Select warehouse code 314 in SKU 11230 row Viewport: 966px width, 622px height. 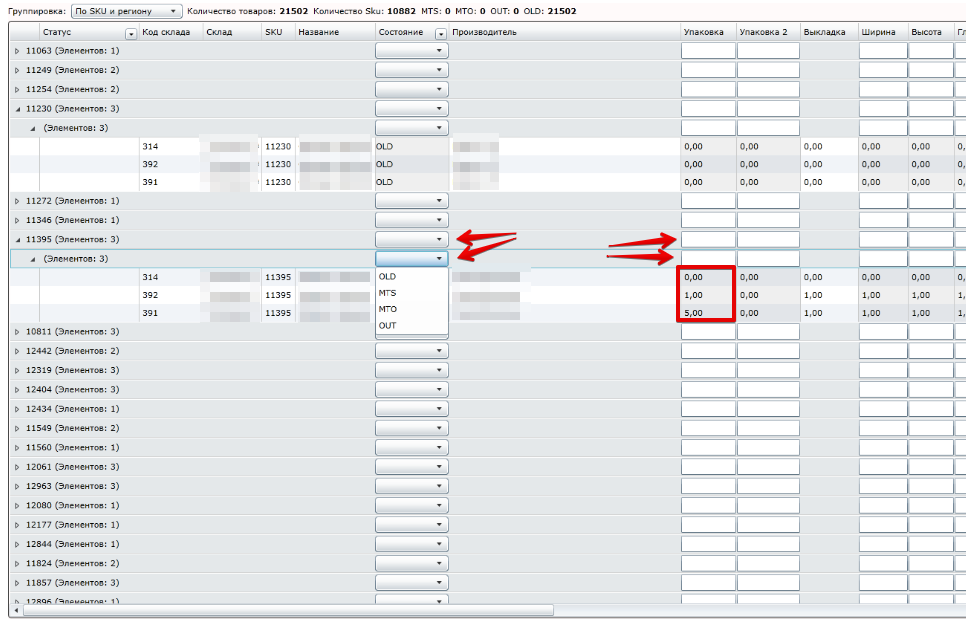170,147
